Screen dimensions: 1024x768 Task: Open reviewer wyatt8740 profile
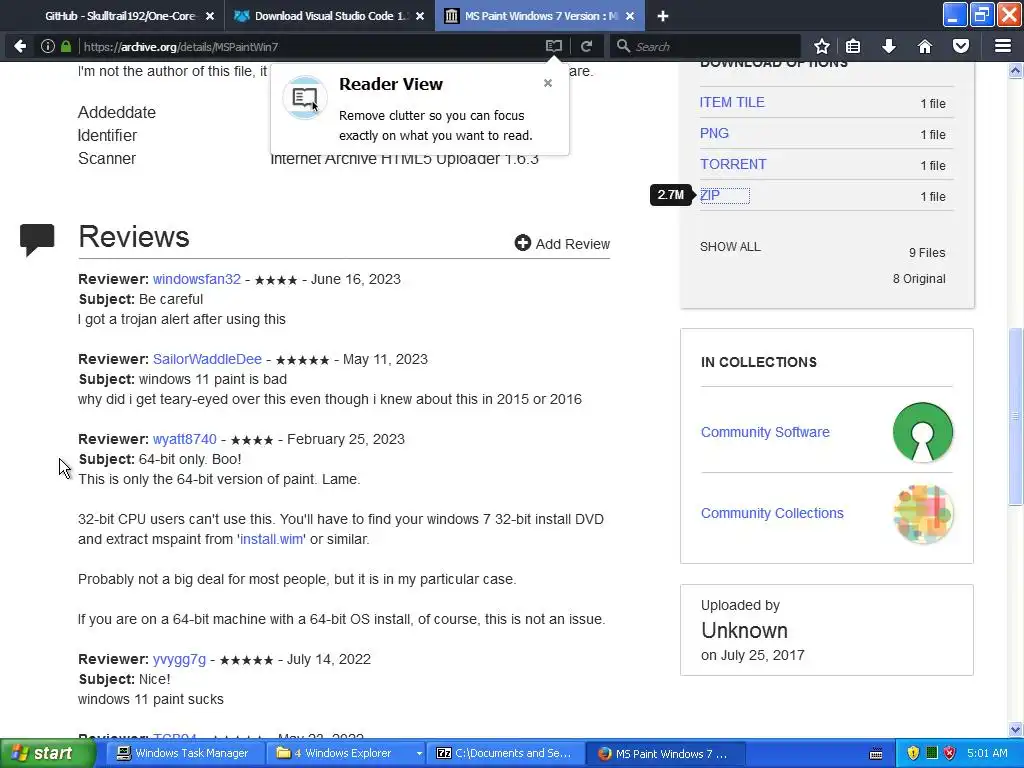(184, 440)
